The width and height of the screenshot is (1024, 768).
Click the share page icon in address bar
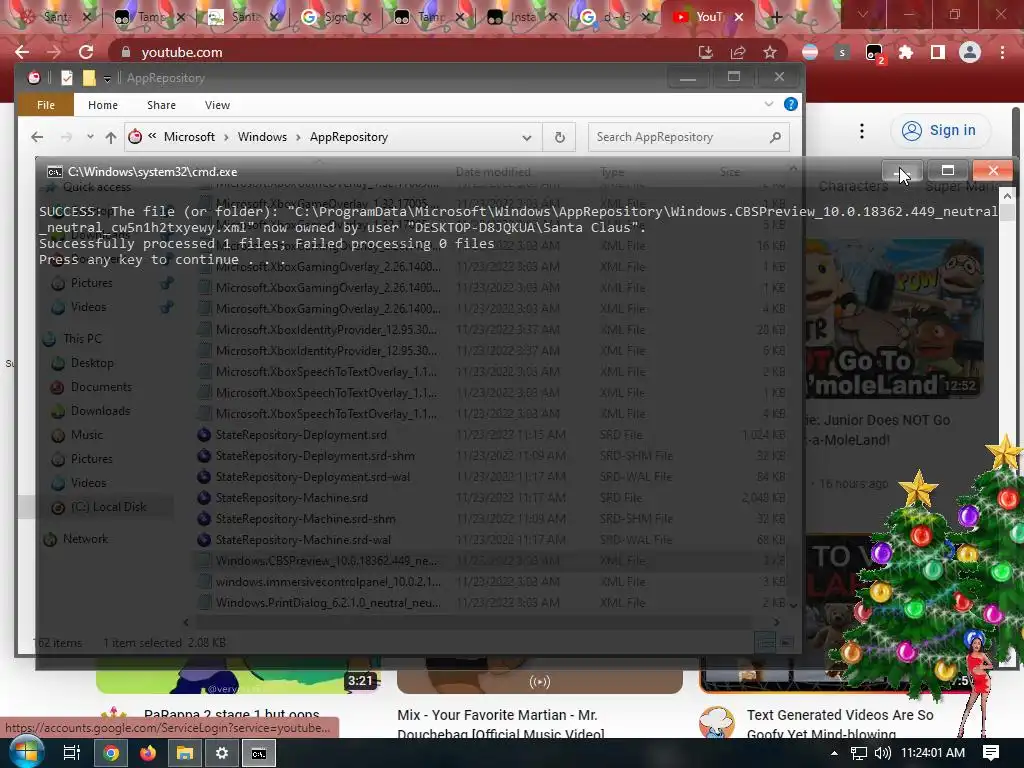click(738, 52)
